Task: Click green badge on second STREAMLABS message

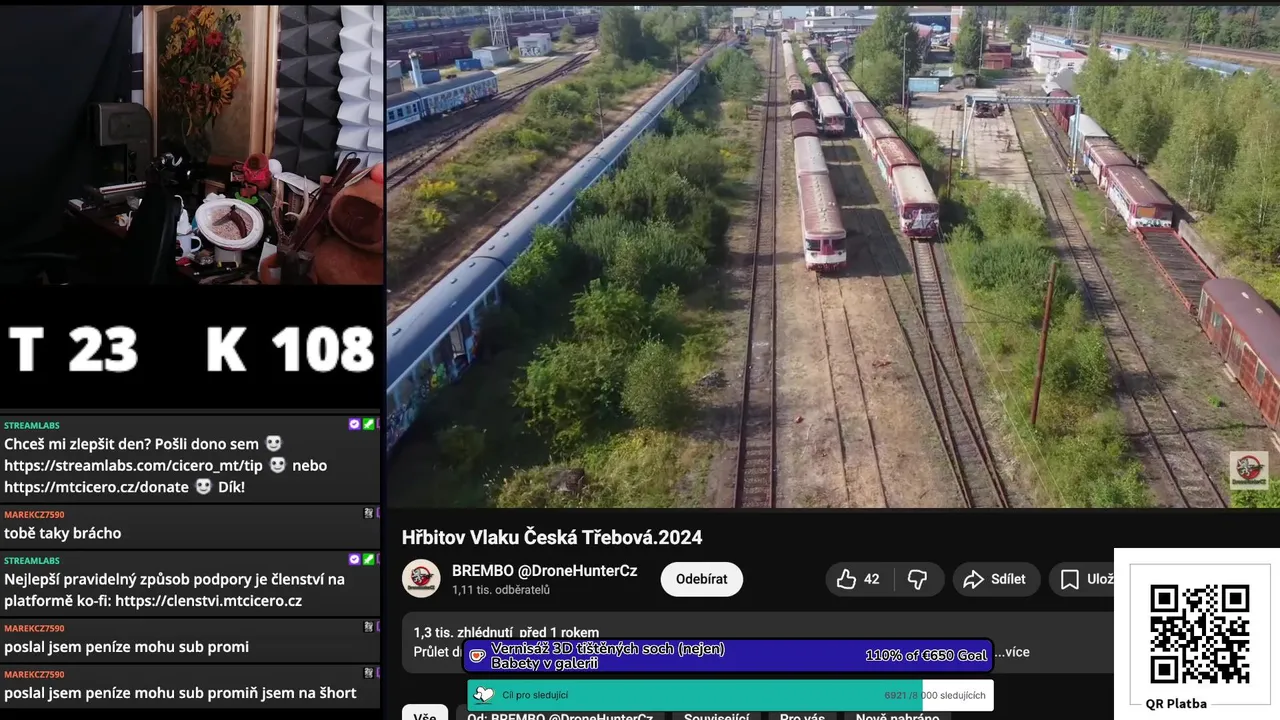Action: 368,560
